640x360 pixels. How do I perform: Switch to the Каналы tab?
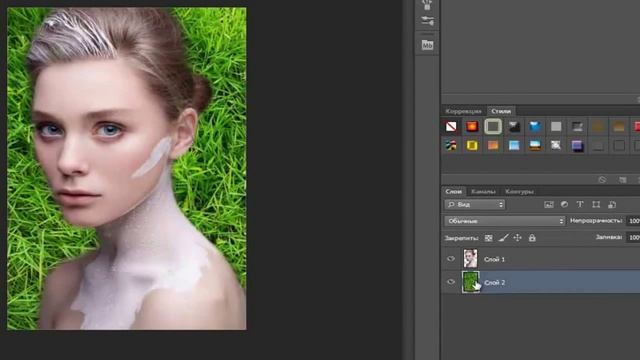(x=483, y=191)
